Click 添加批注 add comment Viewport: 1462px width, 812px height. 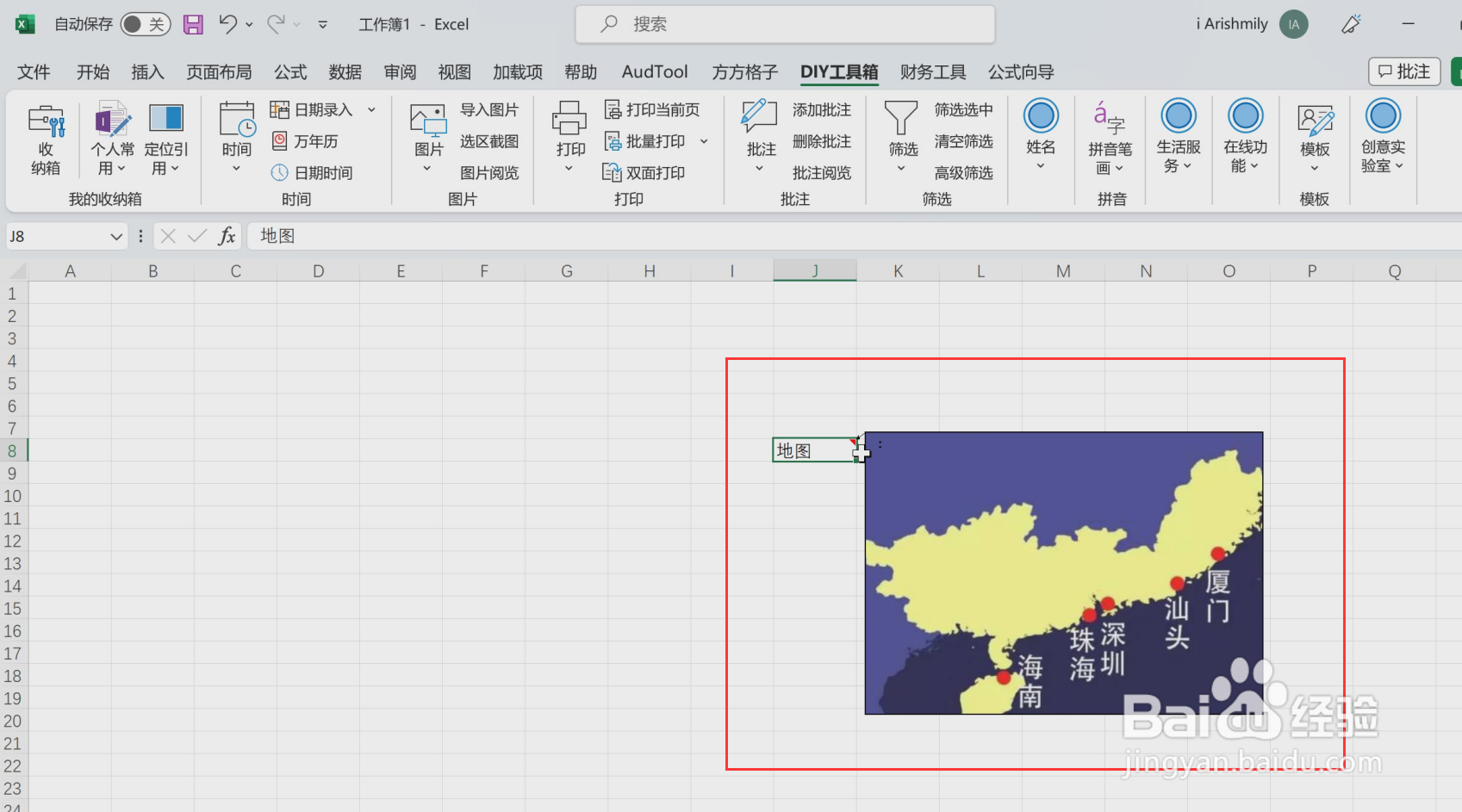coord(822,109)
